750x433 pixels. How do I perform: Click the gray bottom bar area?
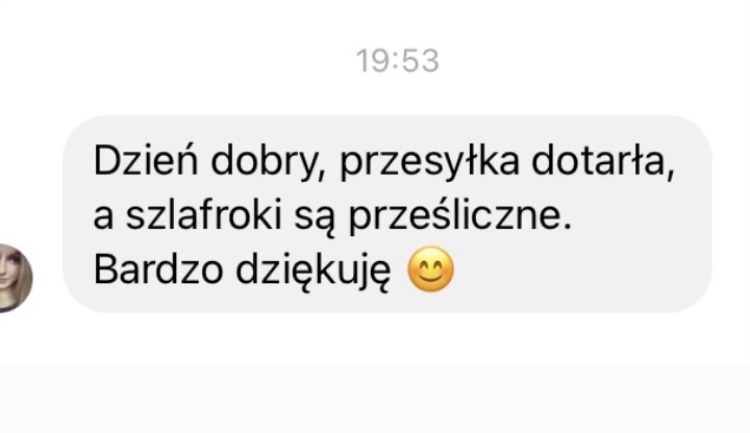[x=375, y=400]
